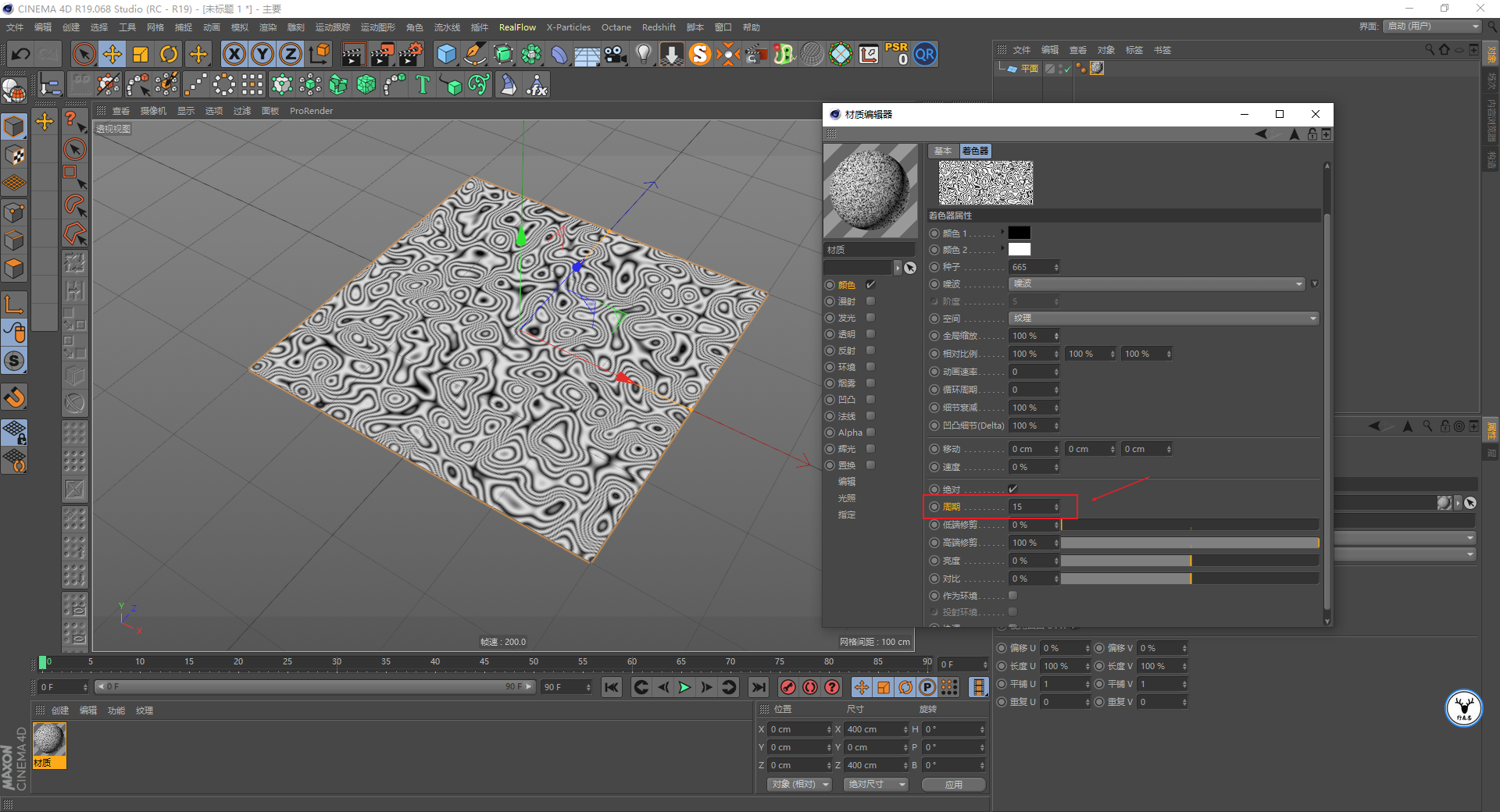Select the Rotate tool in top toolbar
Viewport: 1500px width, 812px height.
pos(169,54)
